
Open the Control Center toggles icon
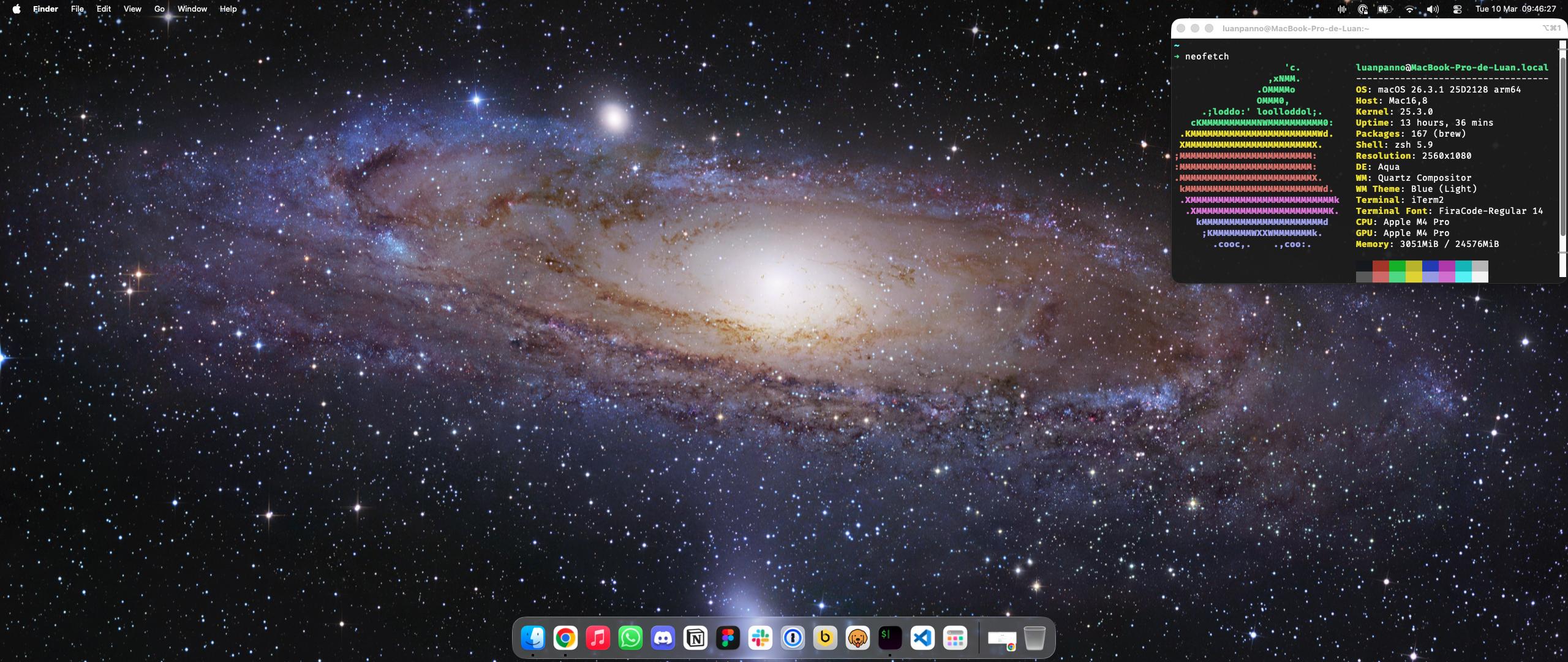[x=1457, y=9]
